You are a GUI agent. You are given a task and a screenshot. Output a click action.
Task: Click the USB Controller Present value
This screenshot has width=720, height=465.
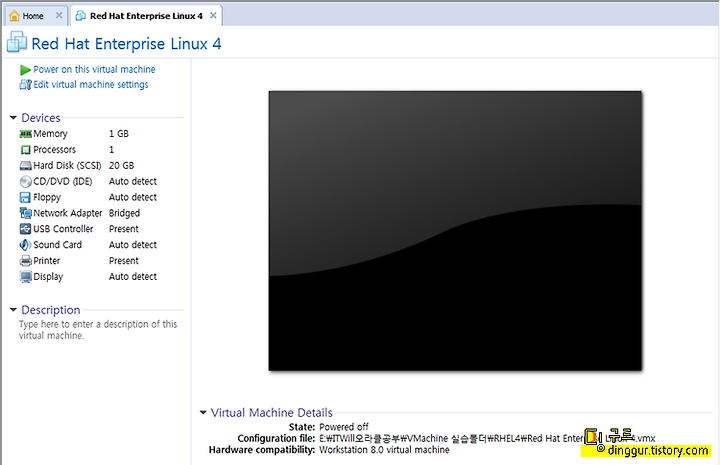point(124,229)
